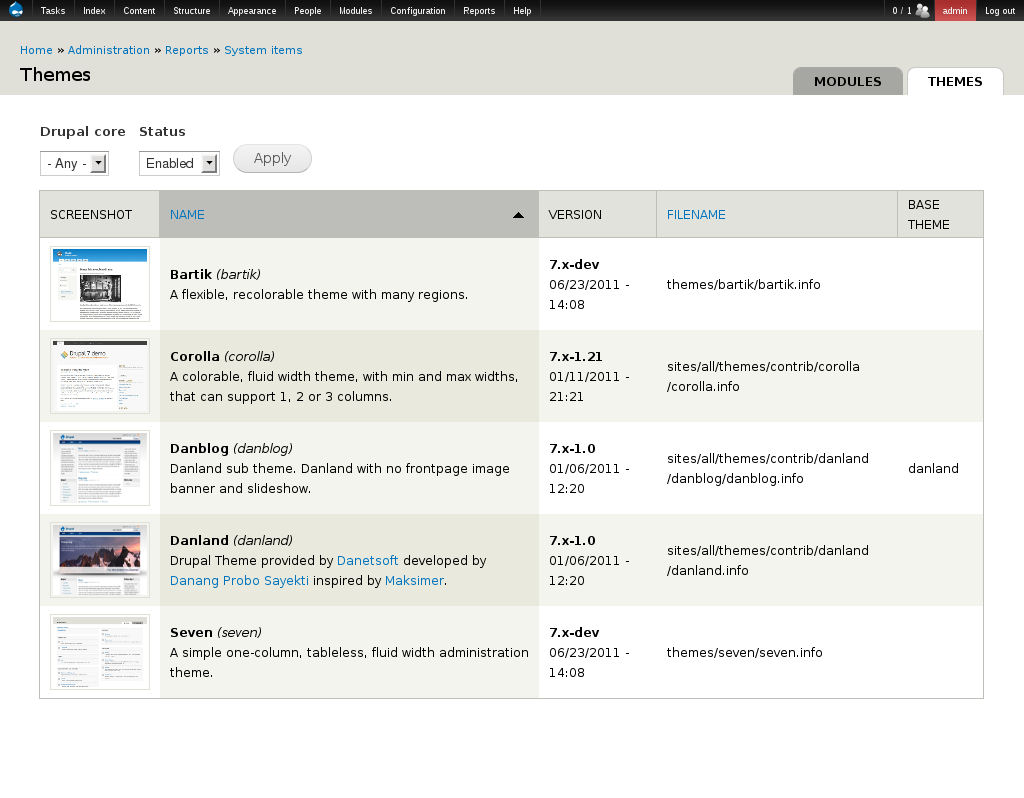Screen dimensions: 1024x798
Task: Open the Appearance menu
Action: (251, 10)
